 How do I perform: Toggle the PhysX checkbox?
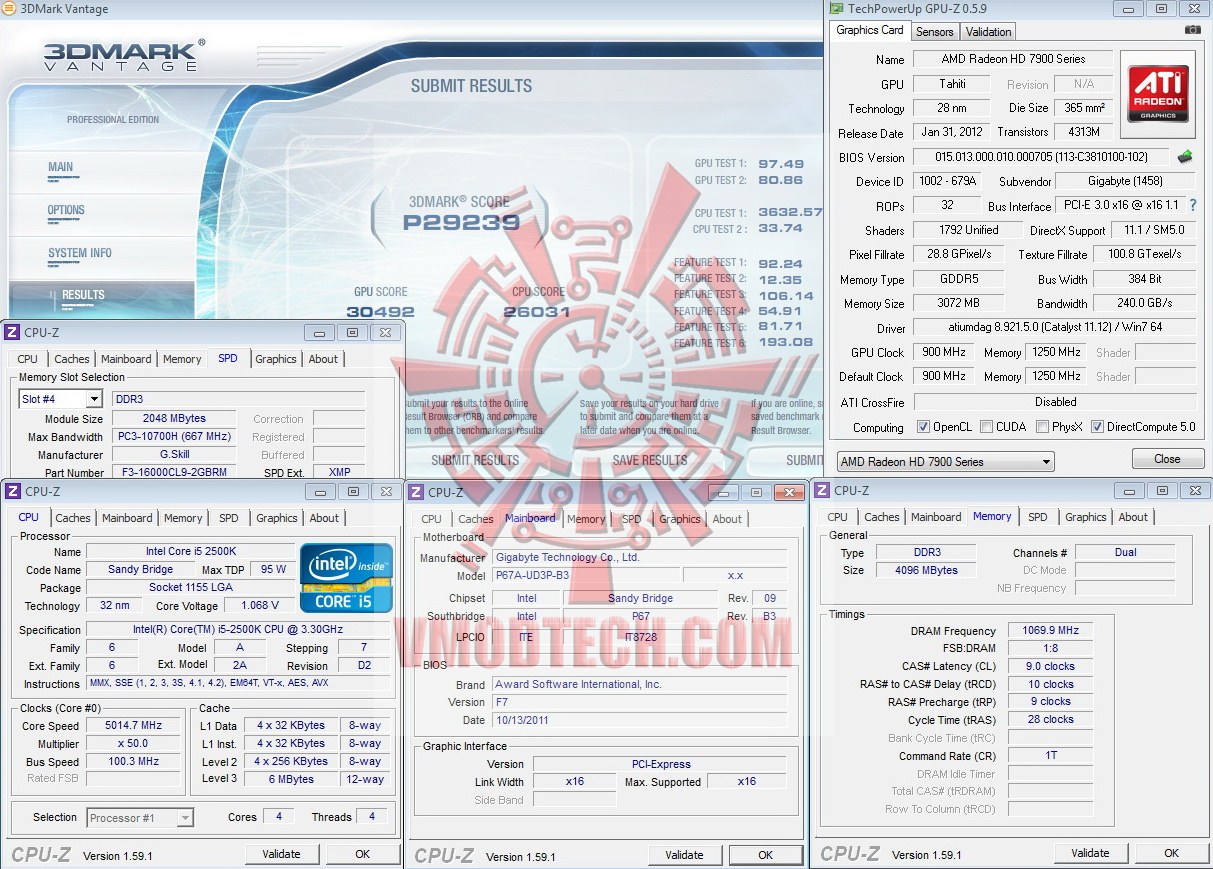(x=1043, y=427)
